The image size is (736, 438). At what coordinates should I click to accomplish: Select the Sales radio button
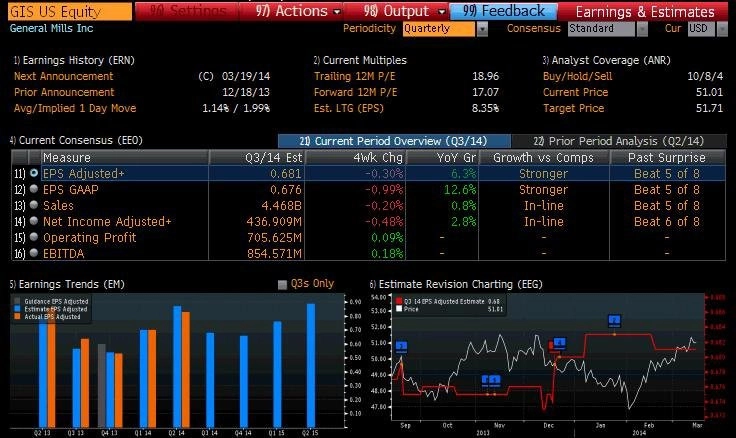pyautogui.click(x=34, y=205)
